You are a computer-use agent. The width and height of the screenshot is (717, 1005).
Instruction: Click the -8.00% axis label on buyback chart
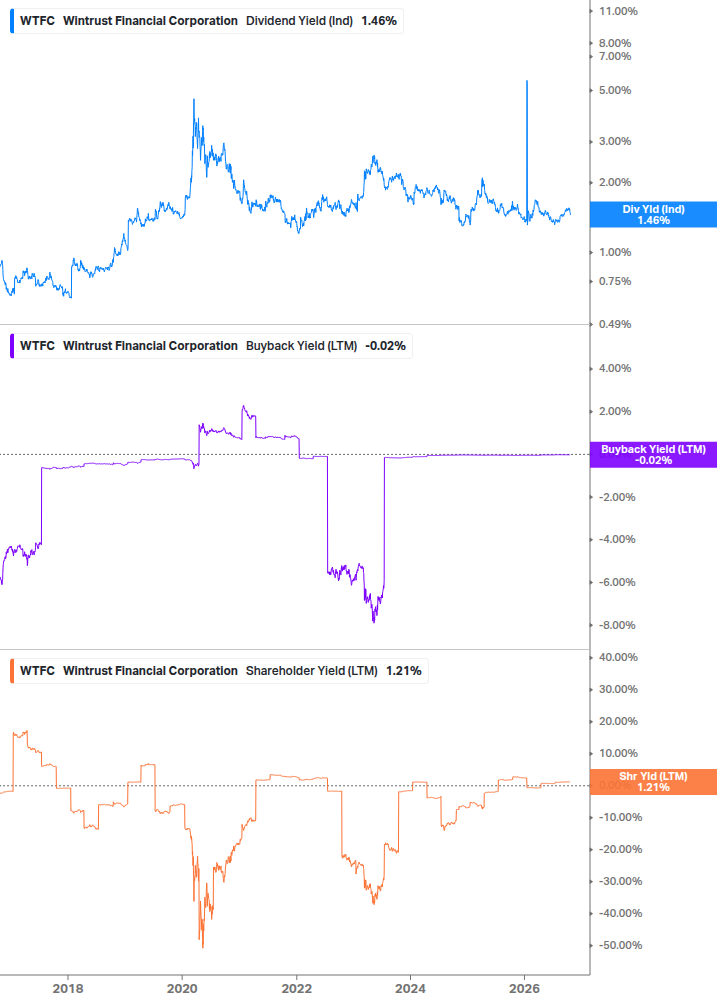pos(617,626)
